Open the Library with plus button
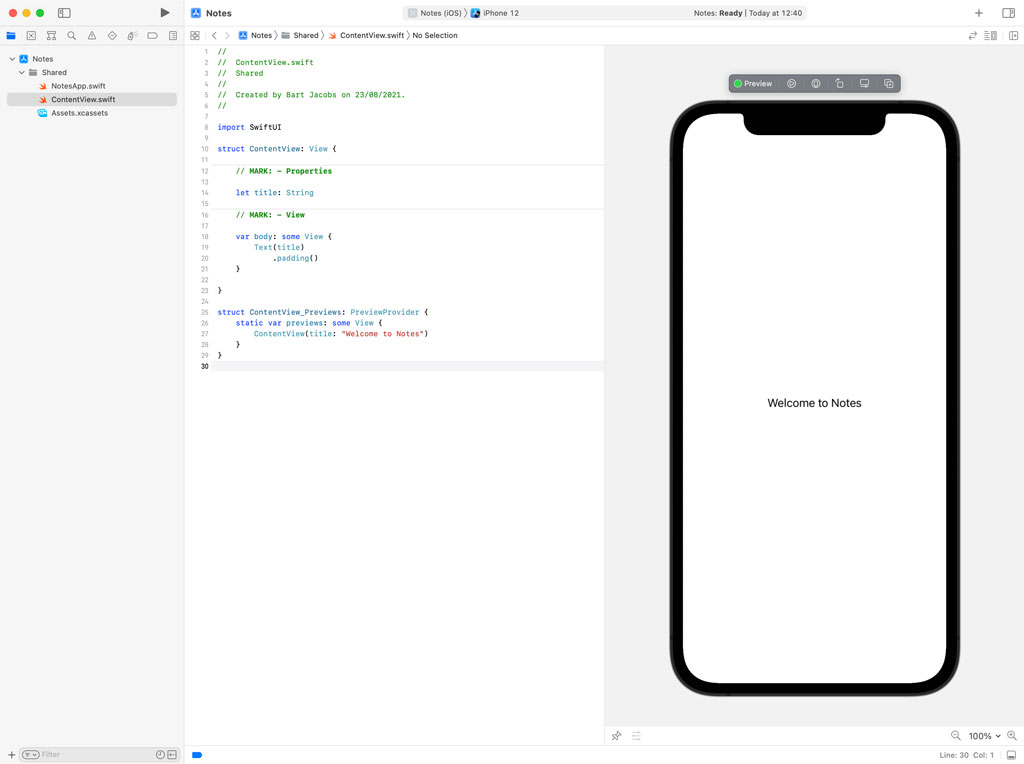Viewport: 1024px width, 764px height. (x=979, y=13)
